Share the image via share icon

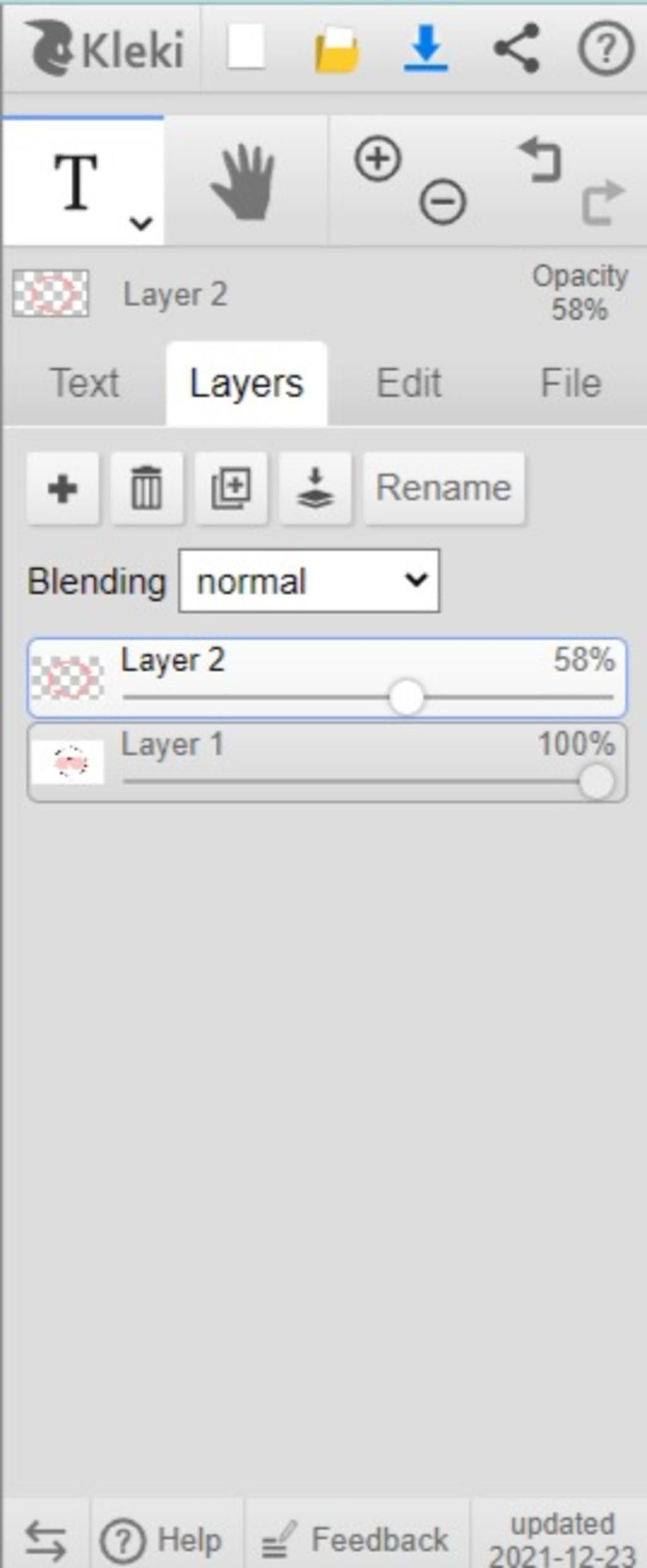point(517,48)
